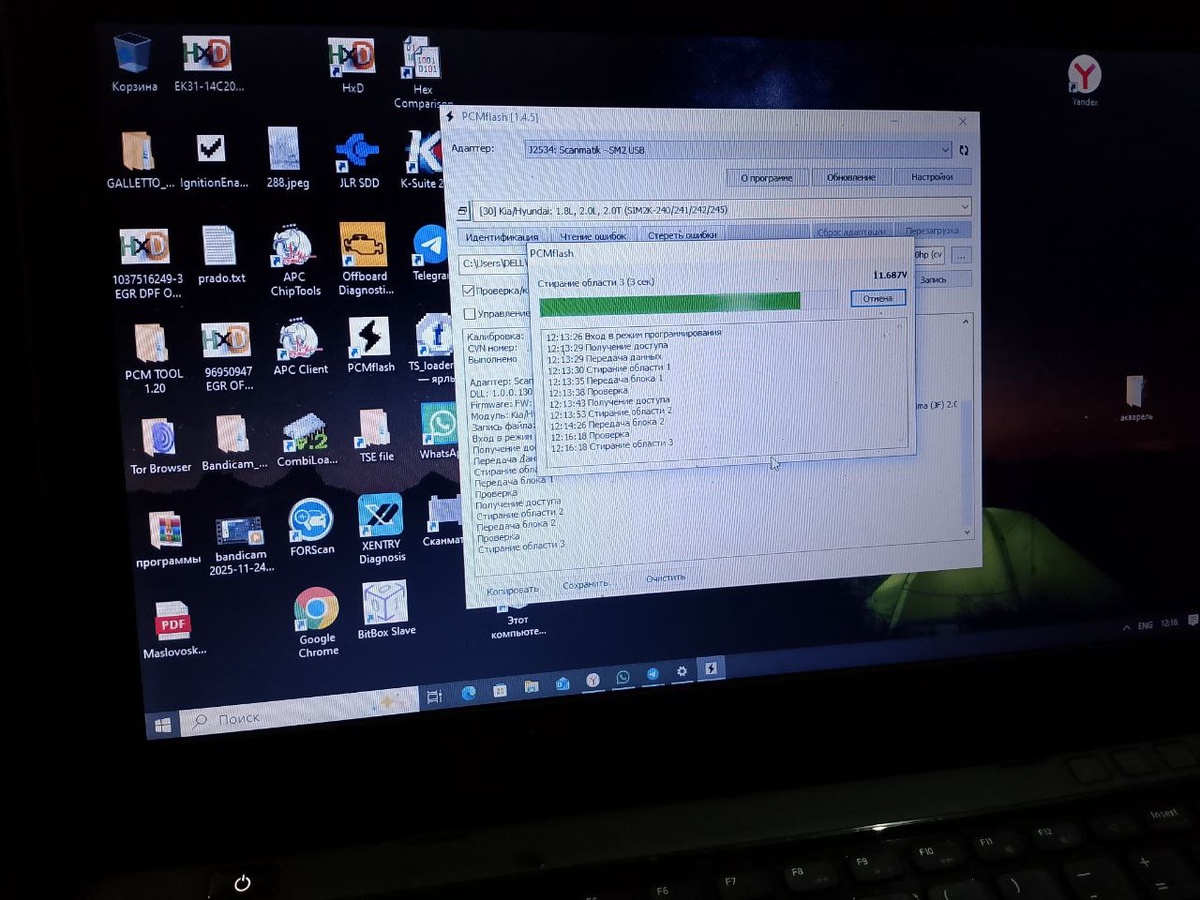This screenshot has height=900, width=1200.
Task: Toggle the Проверка checkbox in PCMflash
Action: click(469, 291)
